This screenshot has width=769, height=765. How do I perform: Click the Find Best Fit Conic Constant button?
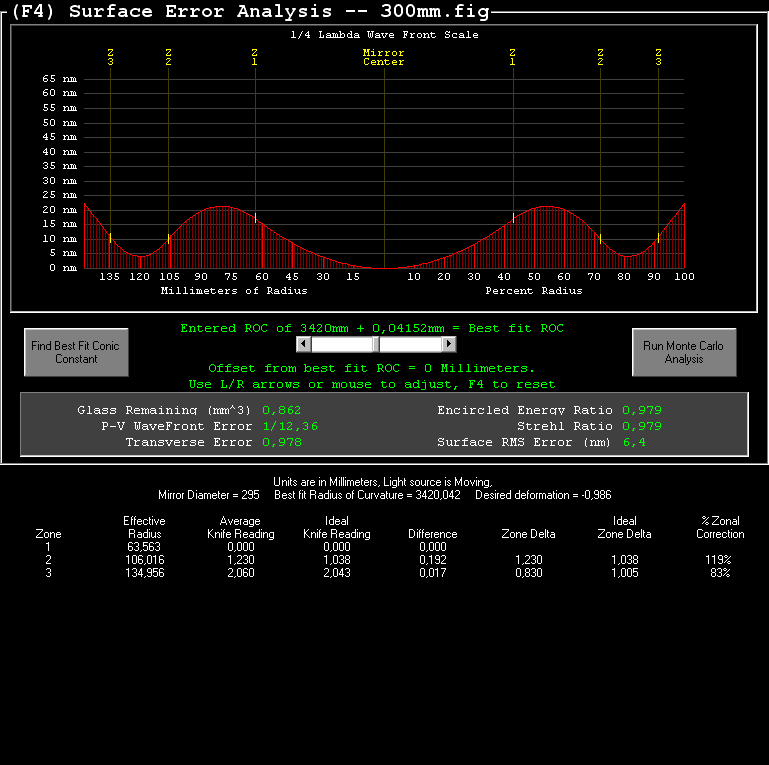(x=76, y=352)
